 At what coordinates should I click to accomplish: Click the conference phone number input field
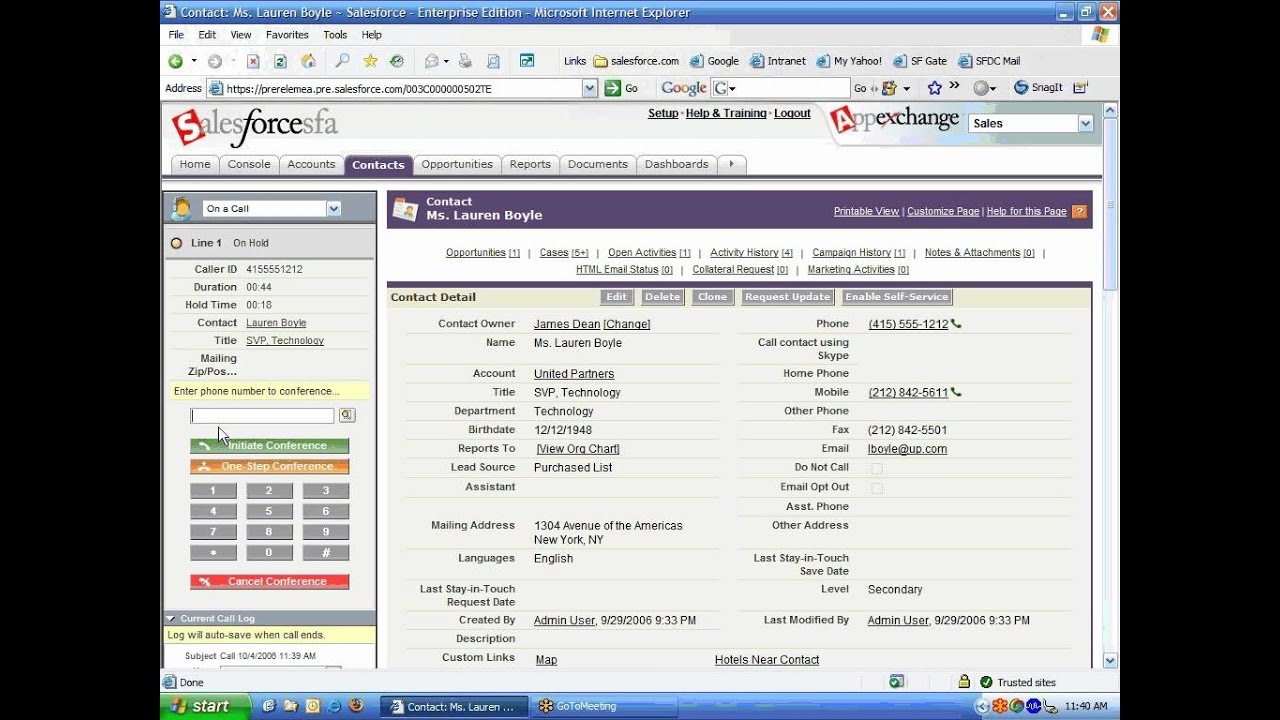262,415
